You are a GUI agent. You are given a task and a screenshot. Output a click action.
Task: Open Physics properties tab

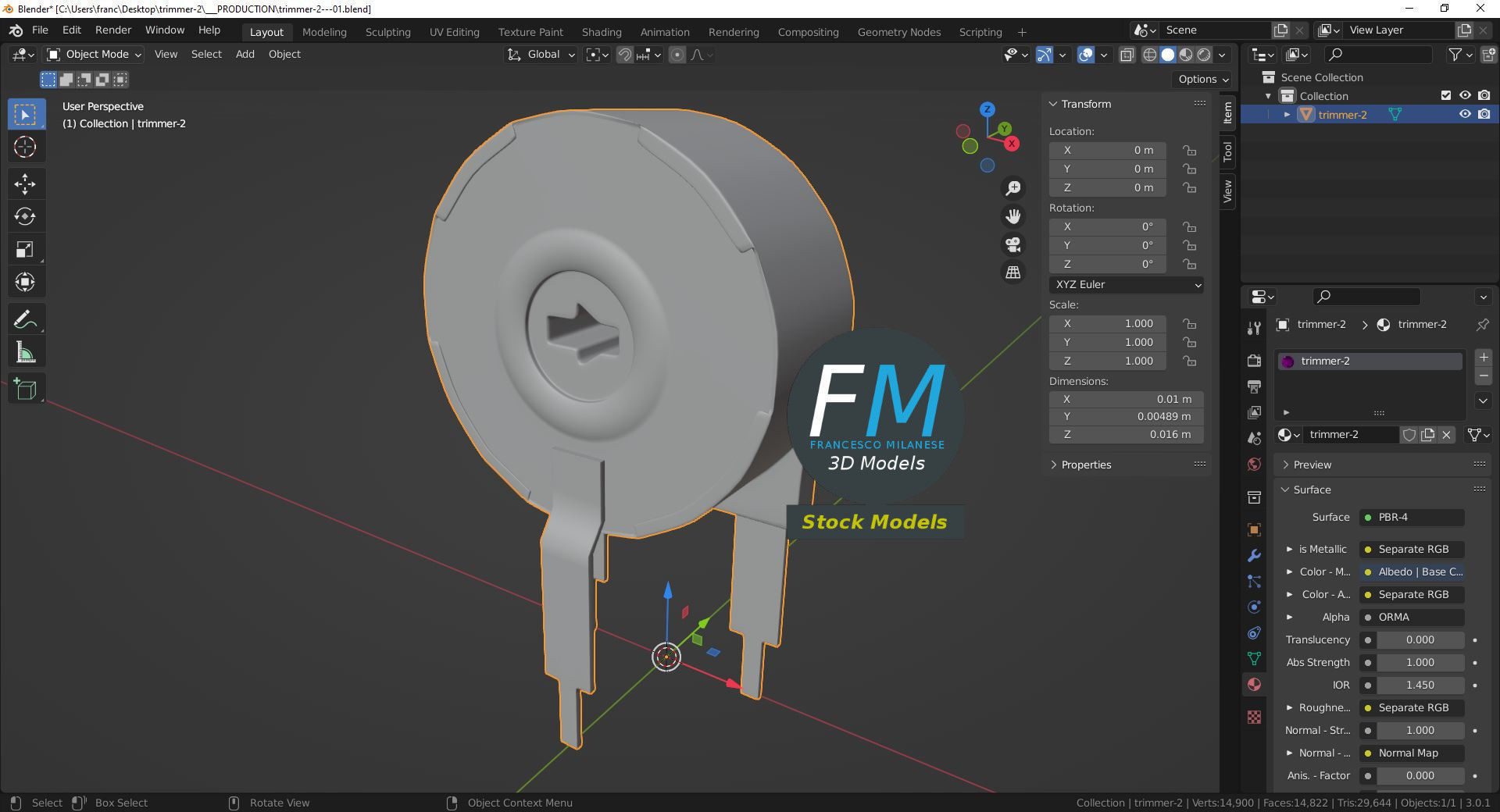tap(1254, 607)
